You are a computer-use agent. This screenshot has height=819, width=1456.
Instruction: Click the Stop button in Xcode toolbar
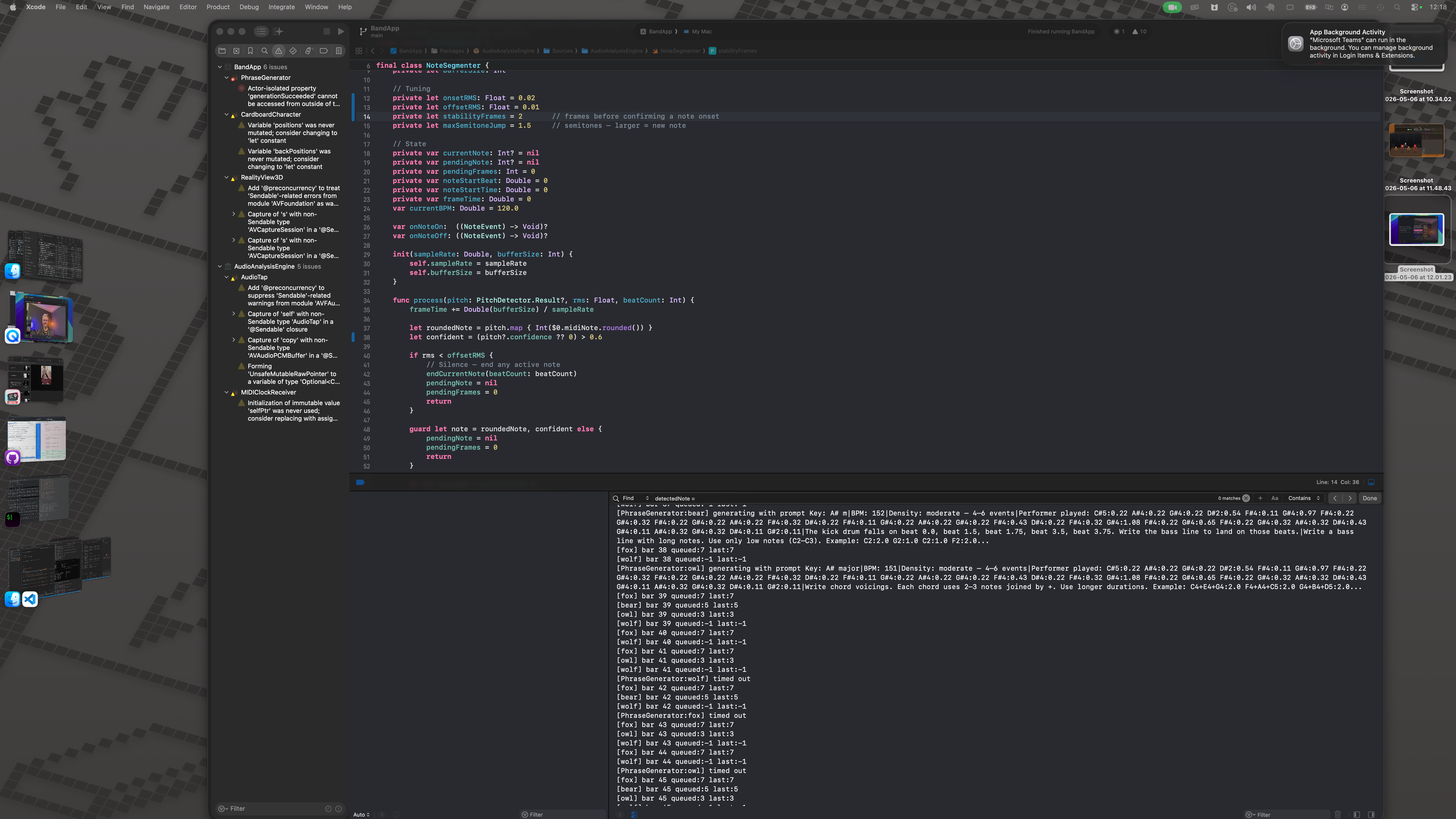327,32
